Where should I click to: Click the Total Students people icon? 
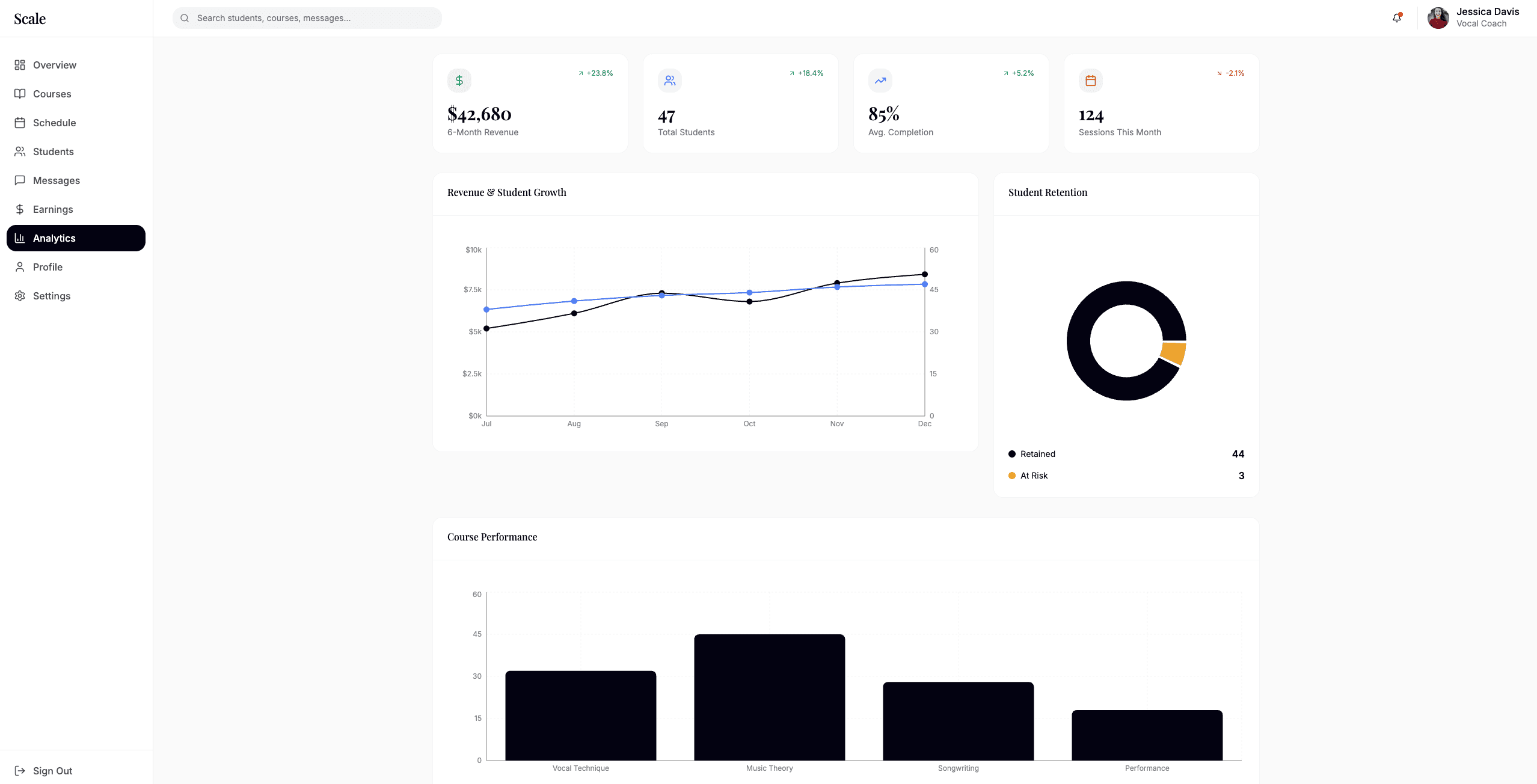coord(669,81)
